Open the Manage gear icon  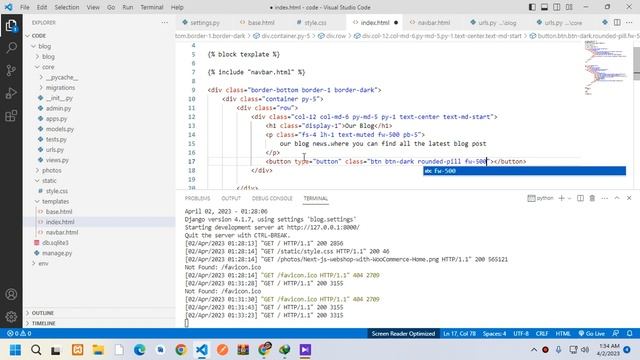tap(11, 316)
